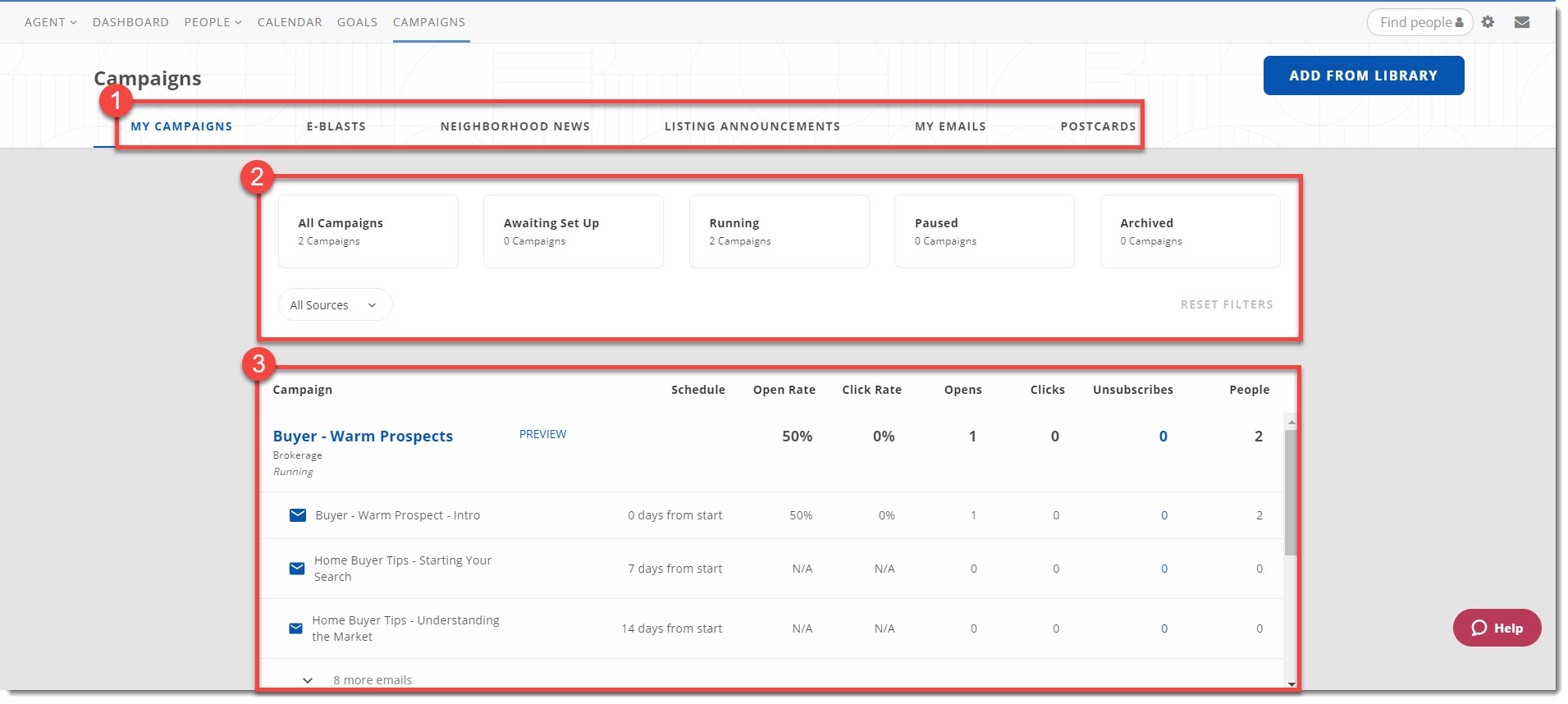The height and width of the screenshot is (704, 1568).
Task: Click the Preview link for the campaign
Action: [x=542, y=434]
